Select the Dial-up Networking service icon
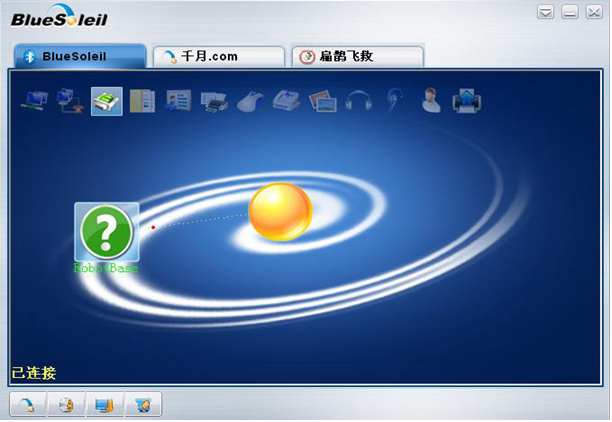The image size is (612, 422). point(70,101)
